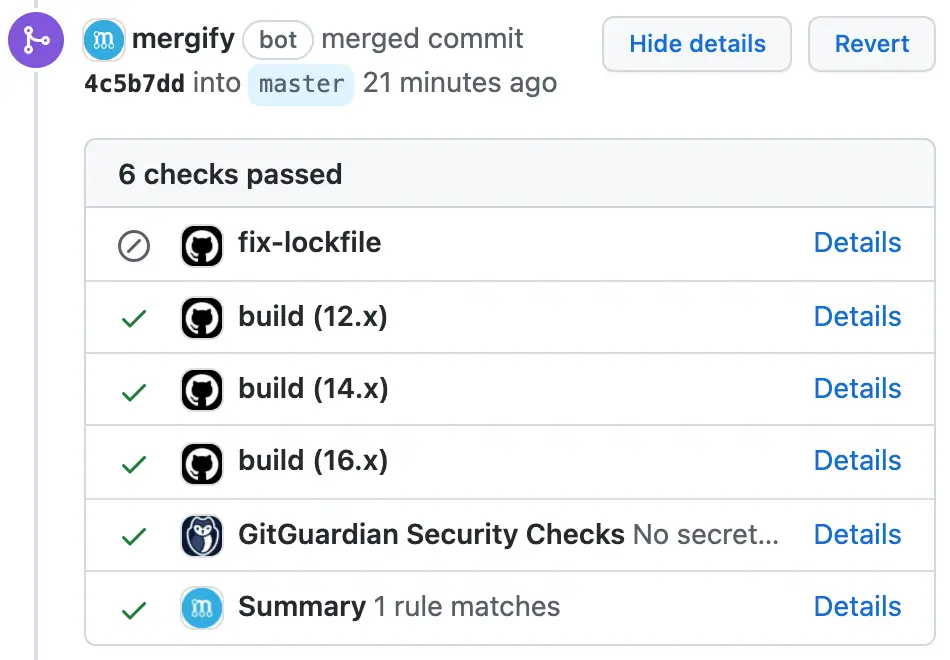
Task: Open Details for fix-lockfile check
Action: [857, 242]
